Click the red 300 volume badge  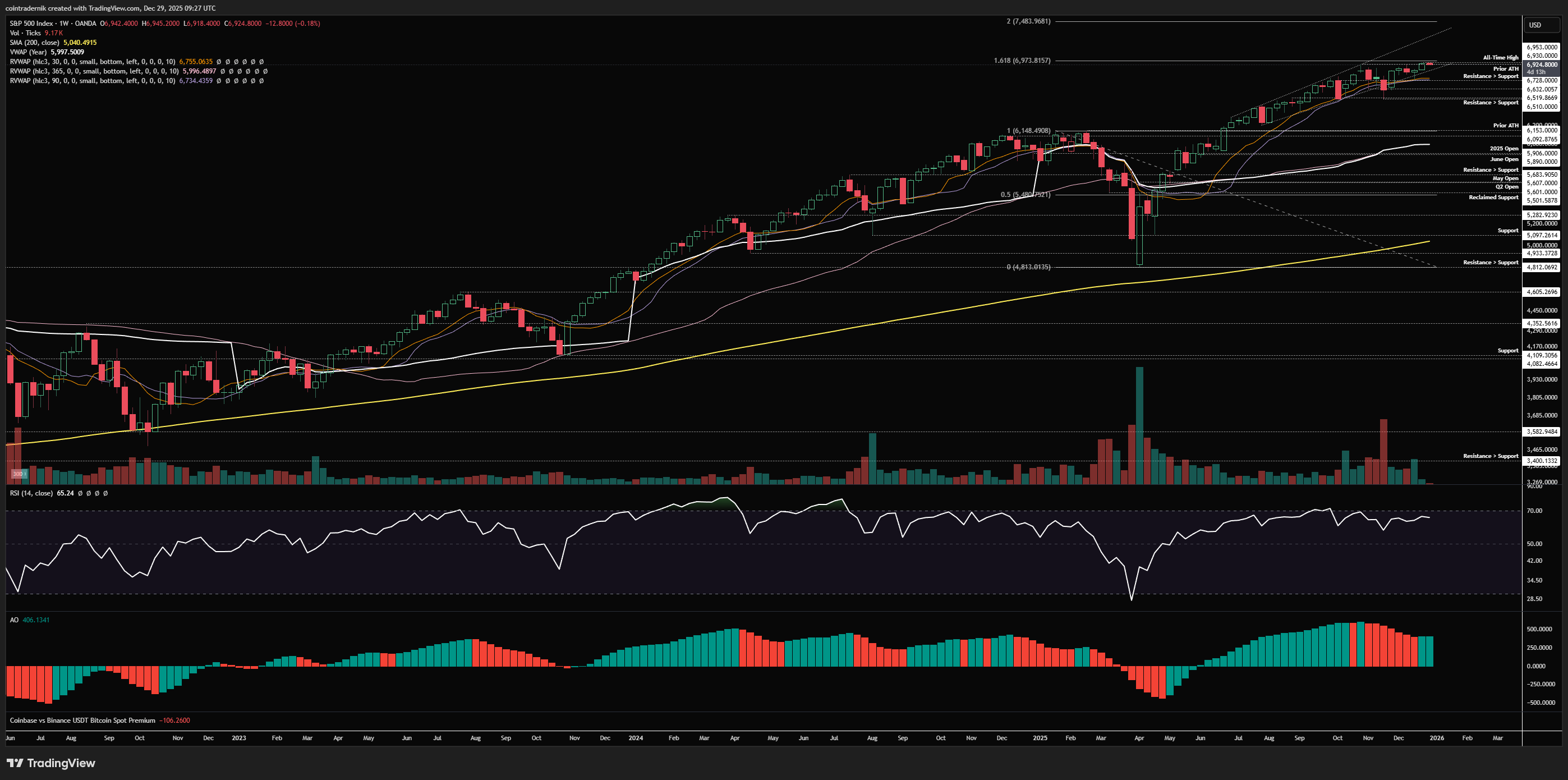(17, 474)
